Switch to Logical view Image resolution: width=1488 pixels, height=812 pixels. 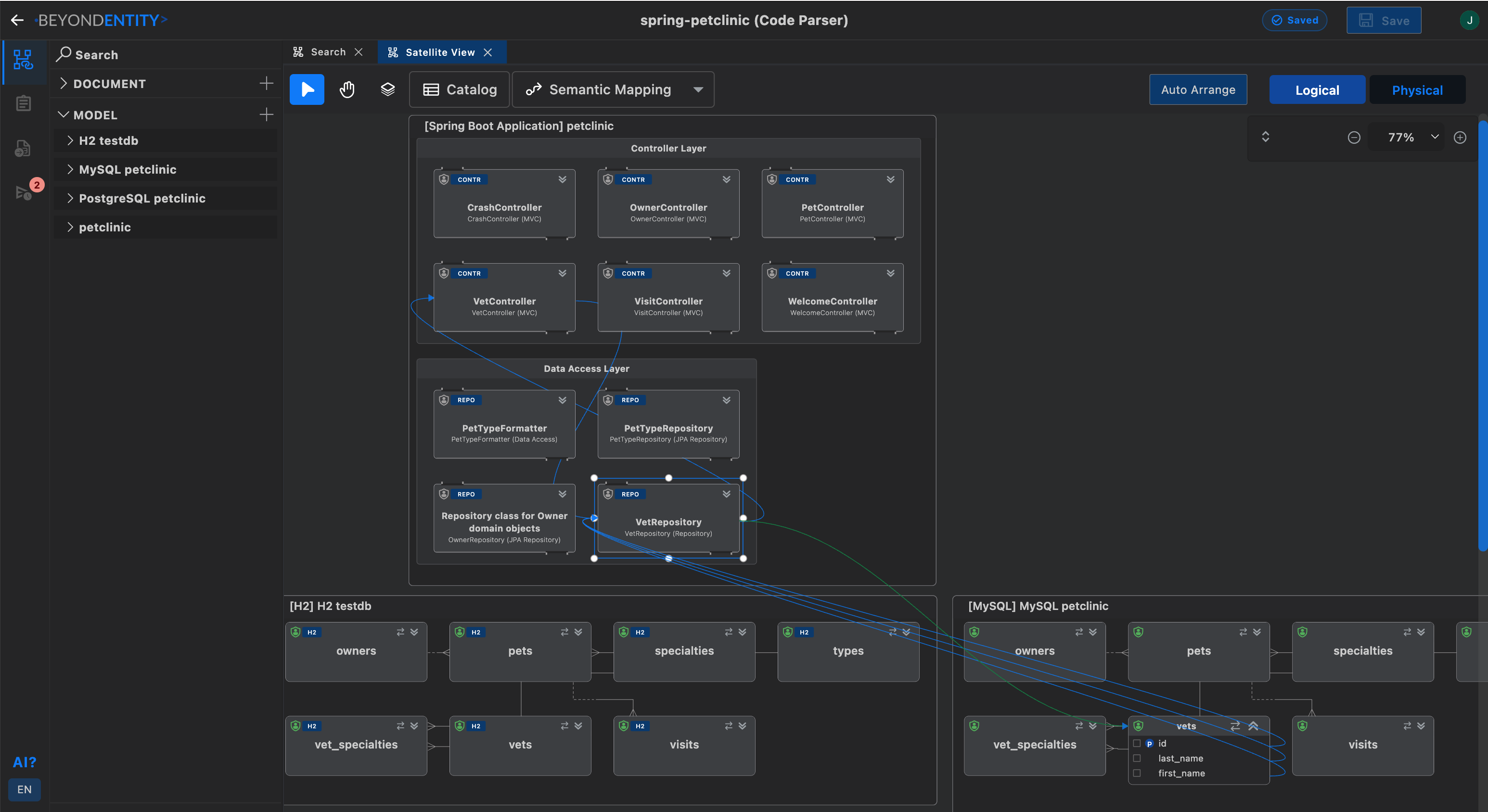1317,90
